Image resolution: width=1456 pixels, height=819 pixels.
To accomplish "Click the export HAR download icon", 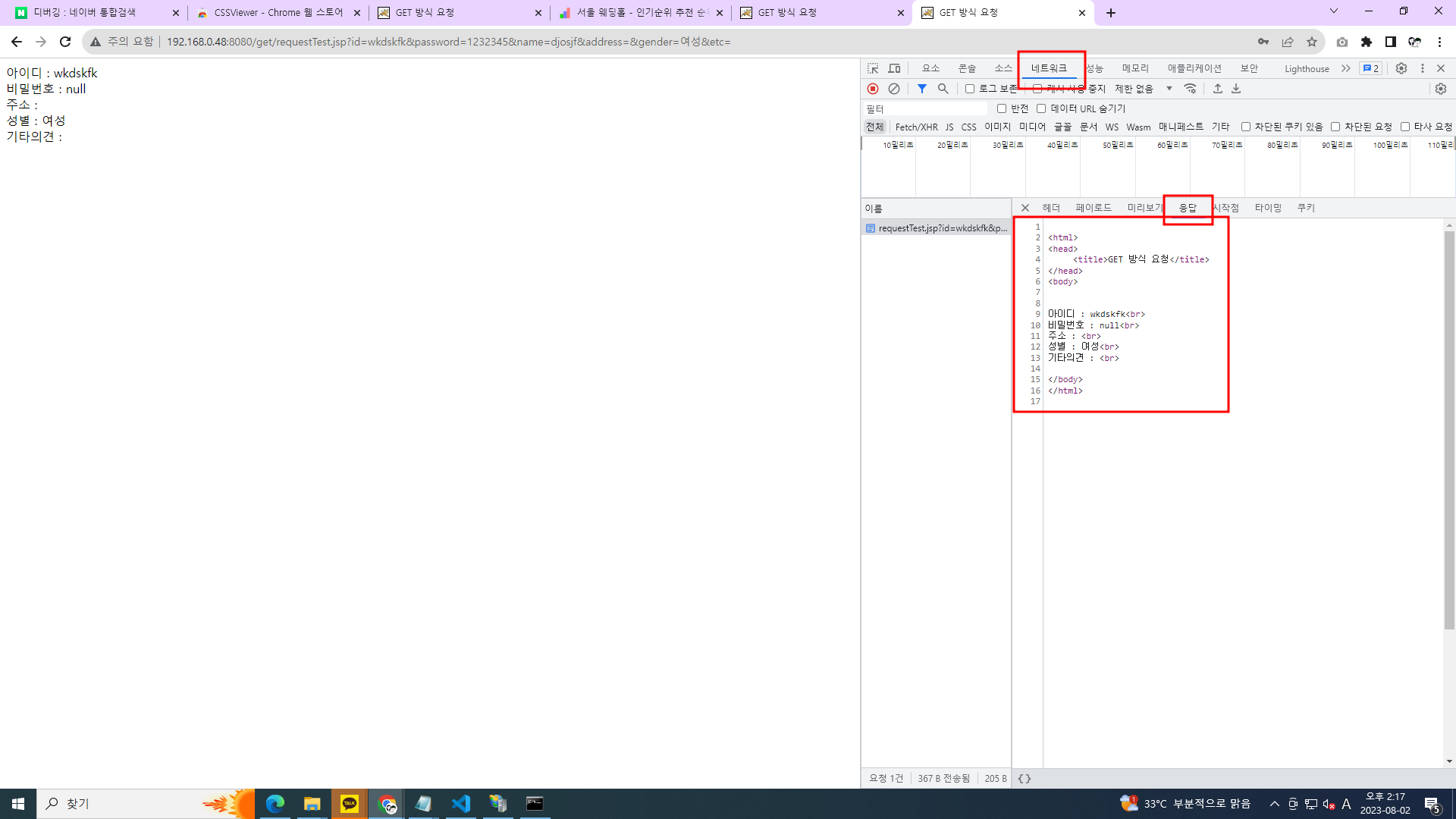I will point(1236,89).
